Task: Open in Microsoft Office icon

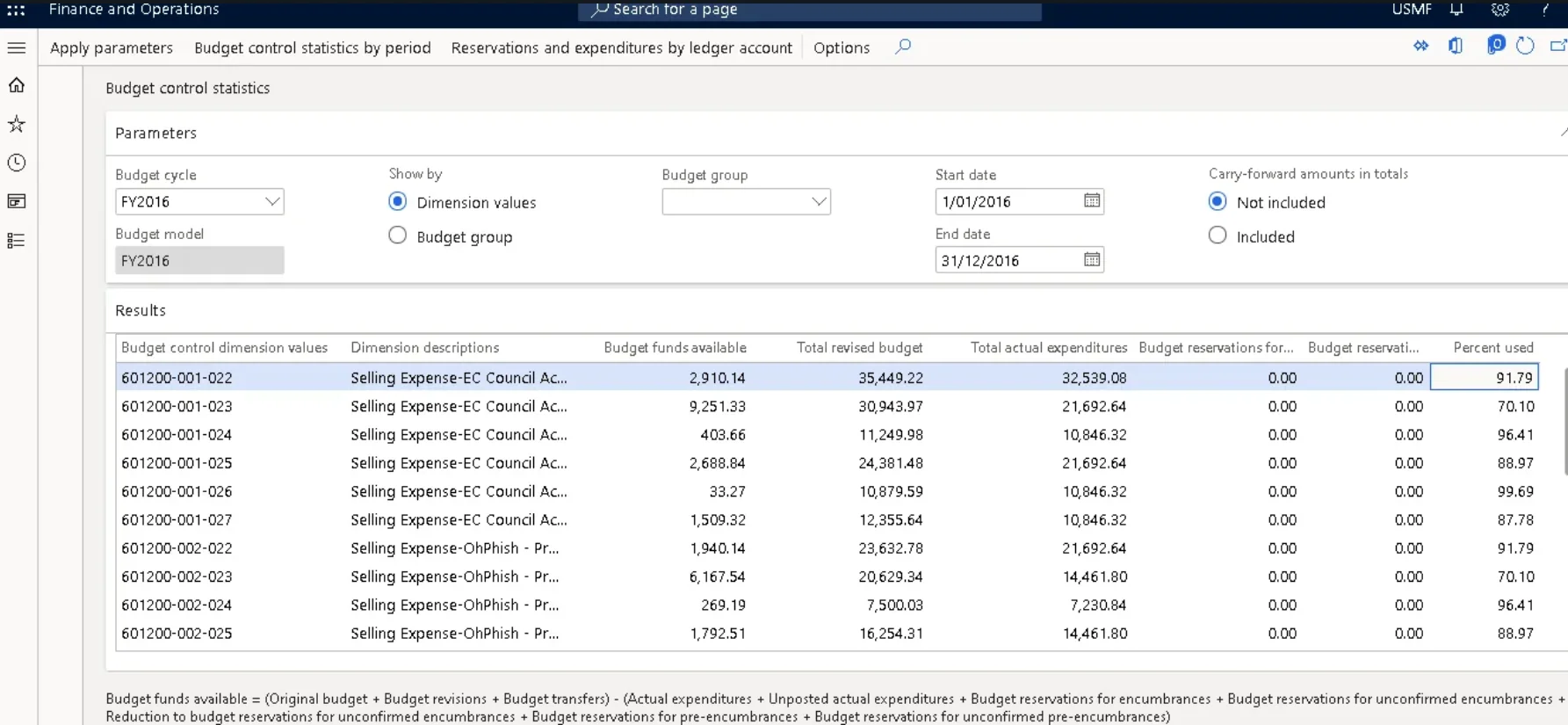Action: click(x=1456, y=46)
